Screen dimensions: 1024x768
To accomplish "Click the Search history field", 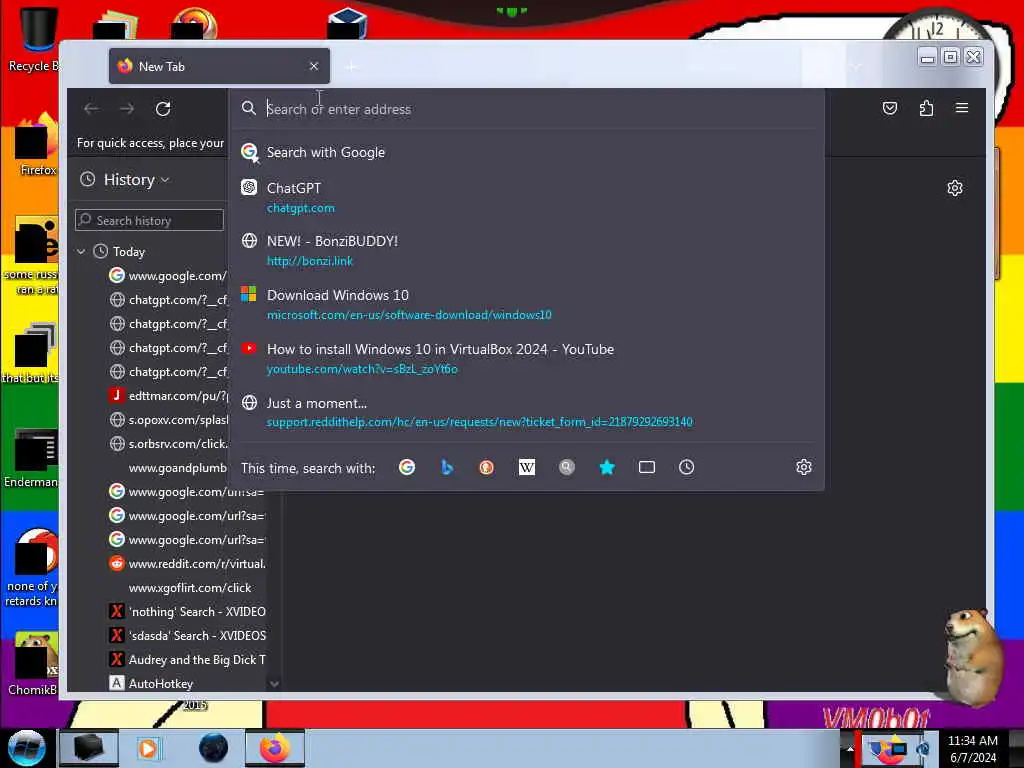I will 150,220.
